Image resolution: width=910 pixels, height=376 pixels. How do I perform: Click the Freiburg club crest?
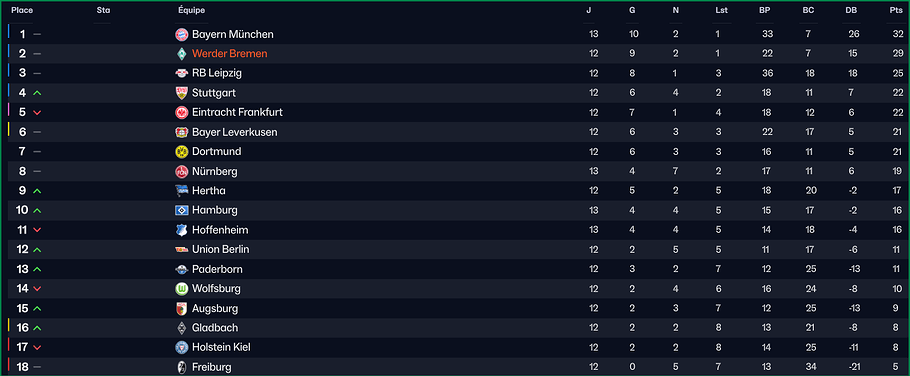tap(182, 367)
